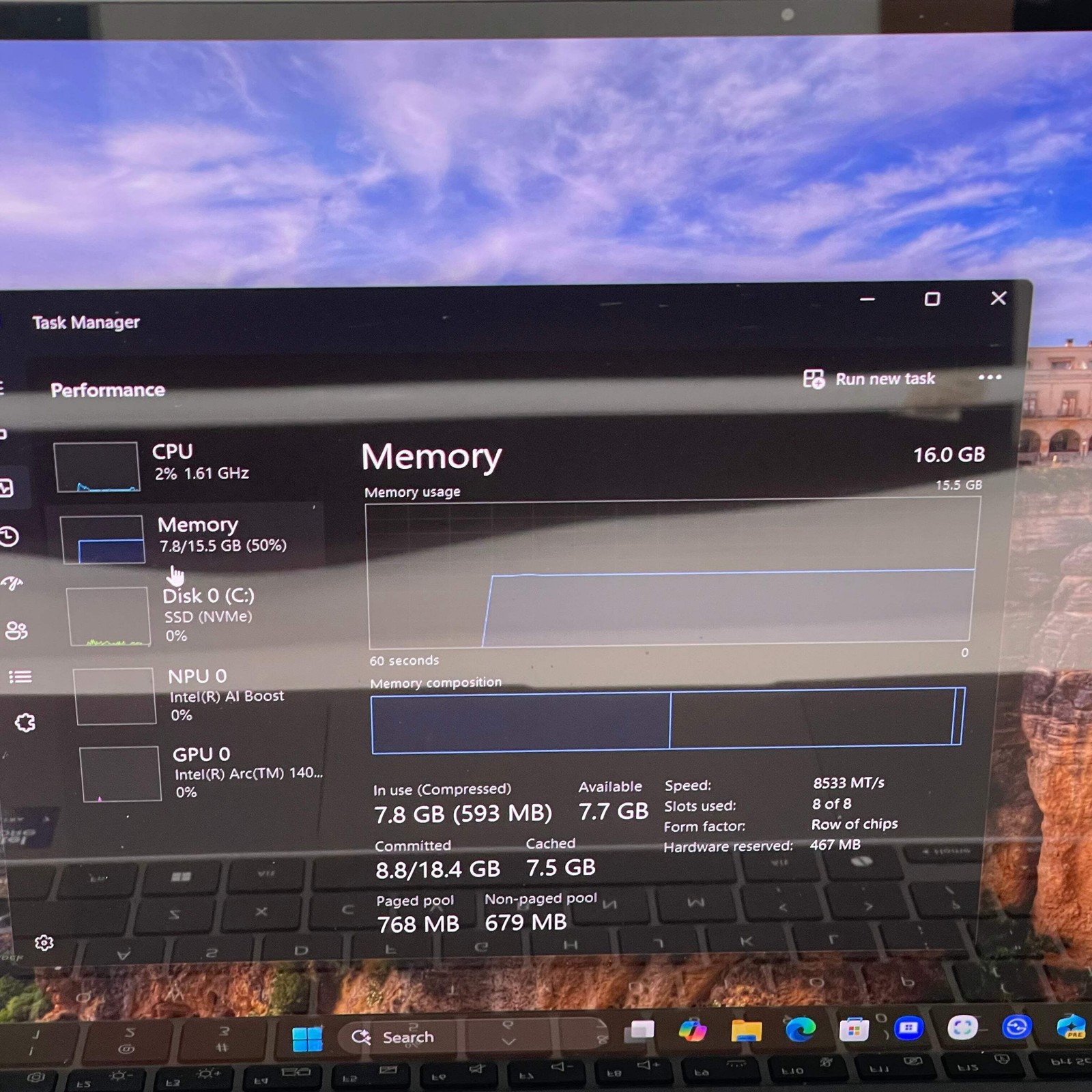
Task: Click the Run new task icon
Action: click(814, 379)
